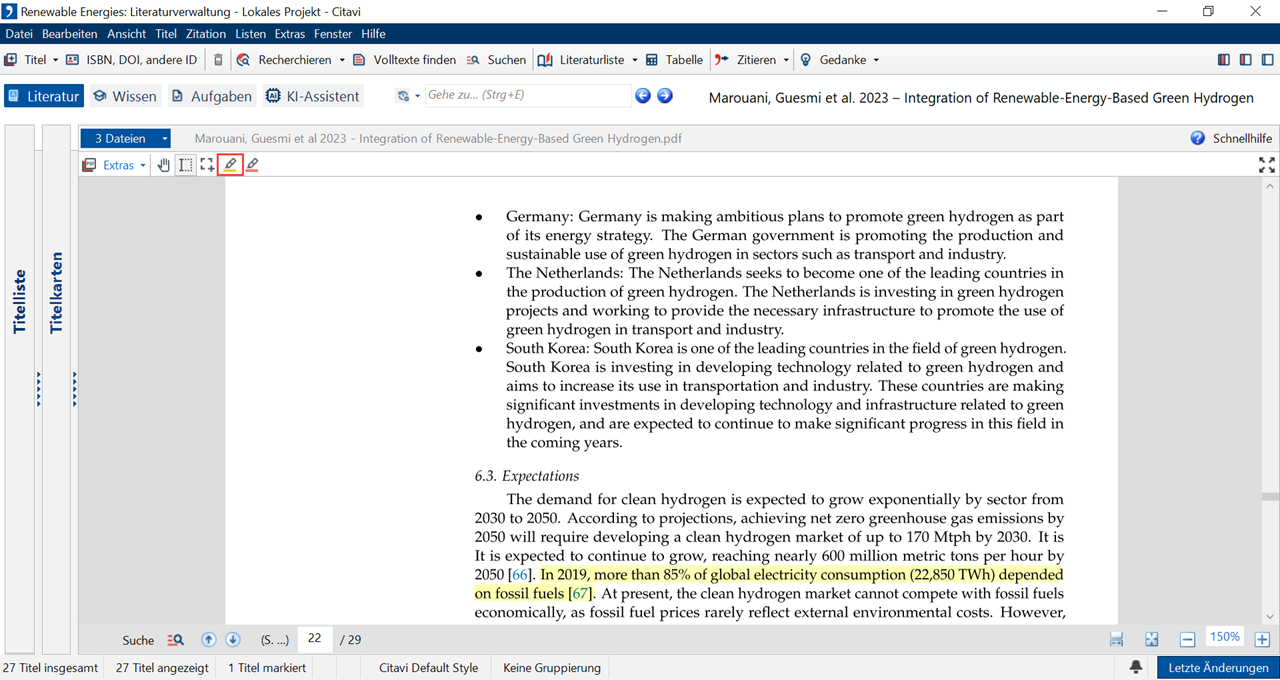Open notifications bell in status bar

(1136, 667)
